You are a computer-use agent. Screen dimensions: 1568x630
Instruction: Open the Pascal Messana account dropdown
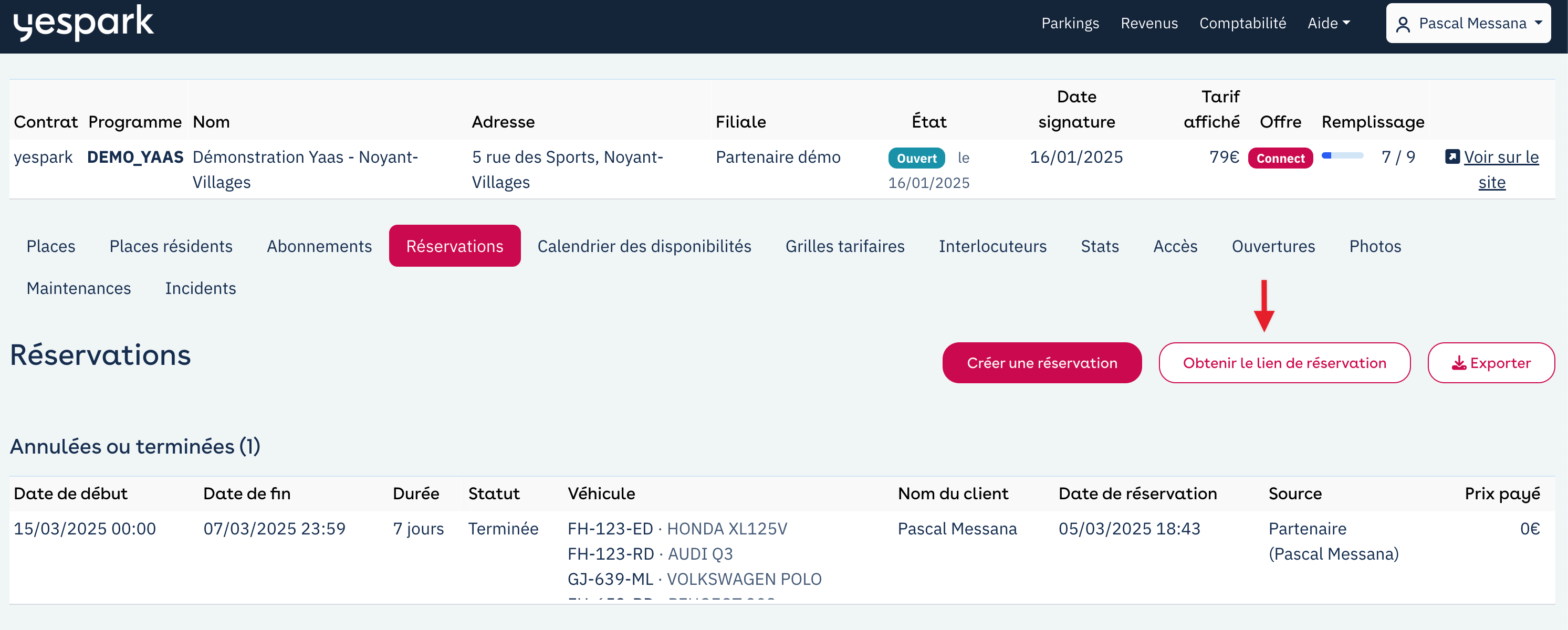1468,23
